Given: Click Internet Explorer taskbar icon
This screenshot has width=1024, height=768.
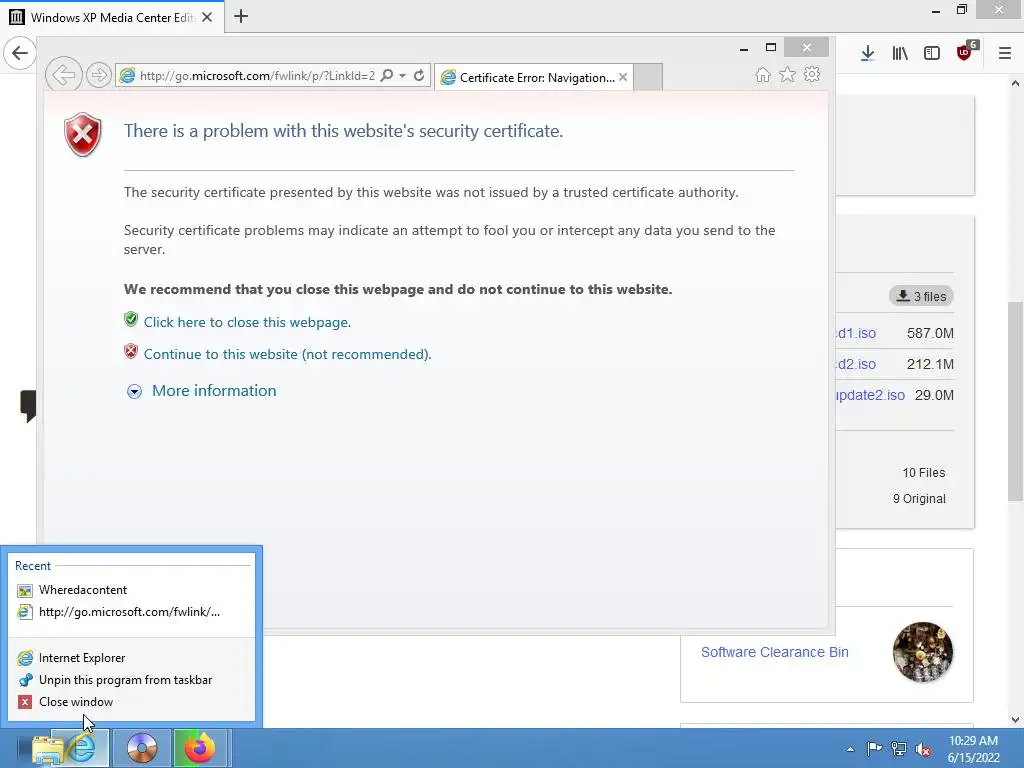Looking at the screenshot, I should (82, 748).
